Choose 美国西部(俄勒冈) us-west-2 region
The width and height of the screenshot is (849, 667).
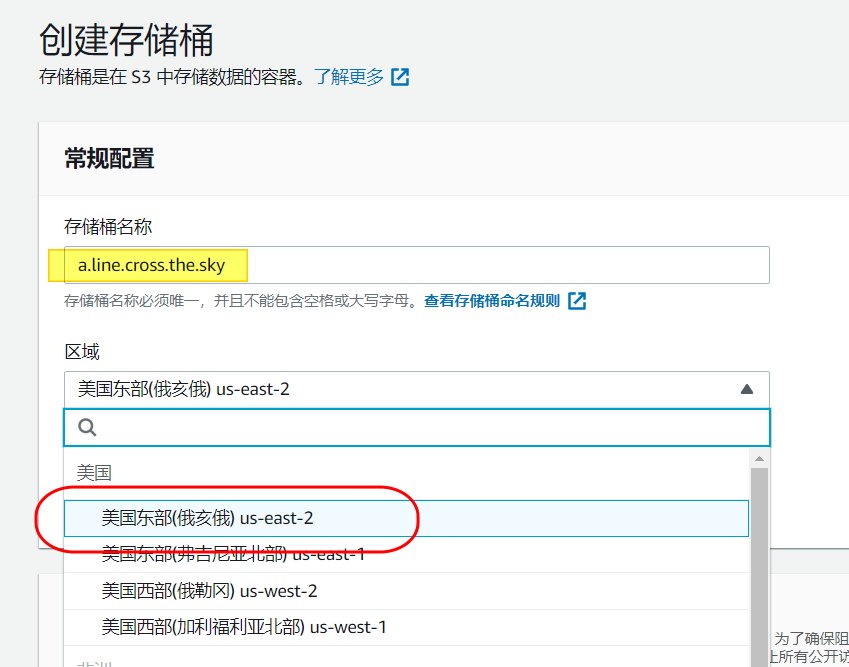coord(209,591)
